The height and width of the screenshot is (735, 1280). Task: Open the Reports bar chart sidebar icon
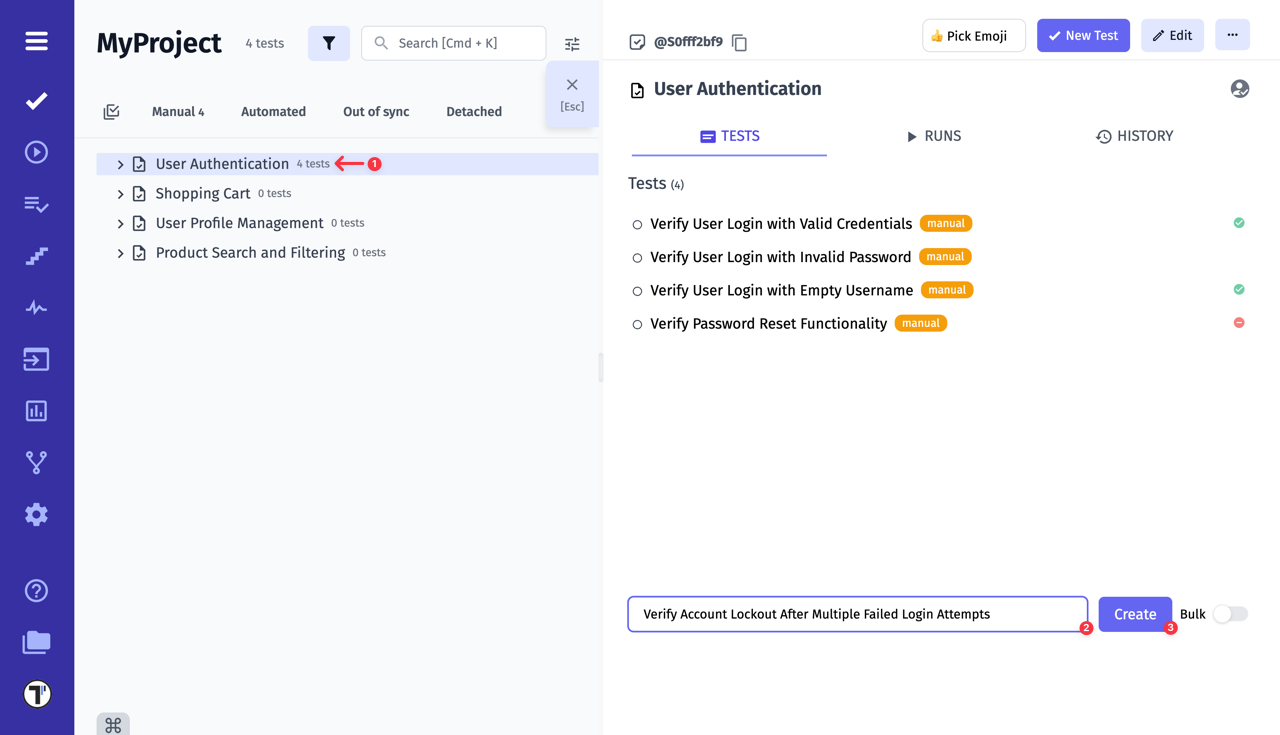click(x=36, y=410)
